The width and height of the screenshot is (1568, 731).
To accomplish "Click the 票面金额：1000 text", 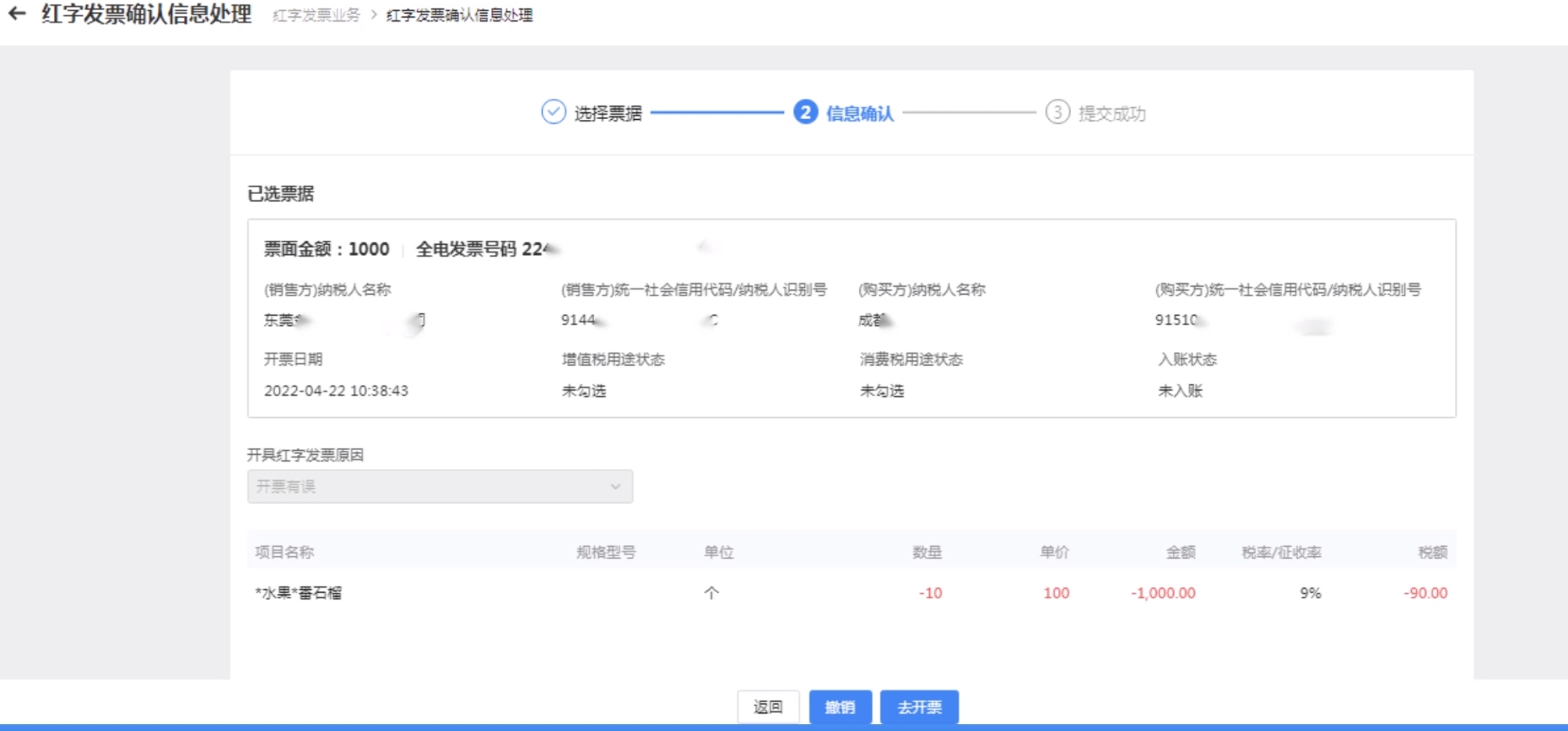I will (327, 249).
